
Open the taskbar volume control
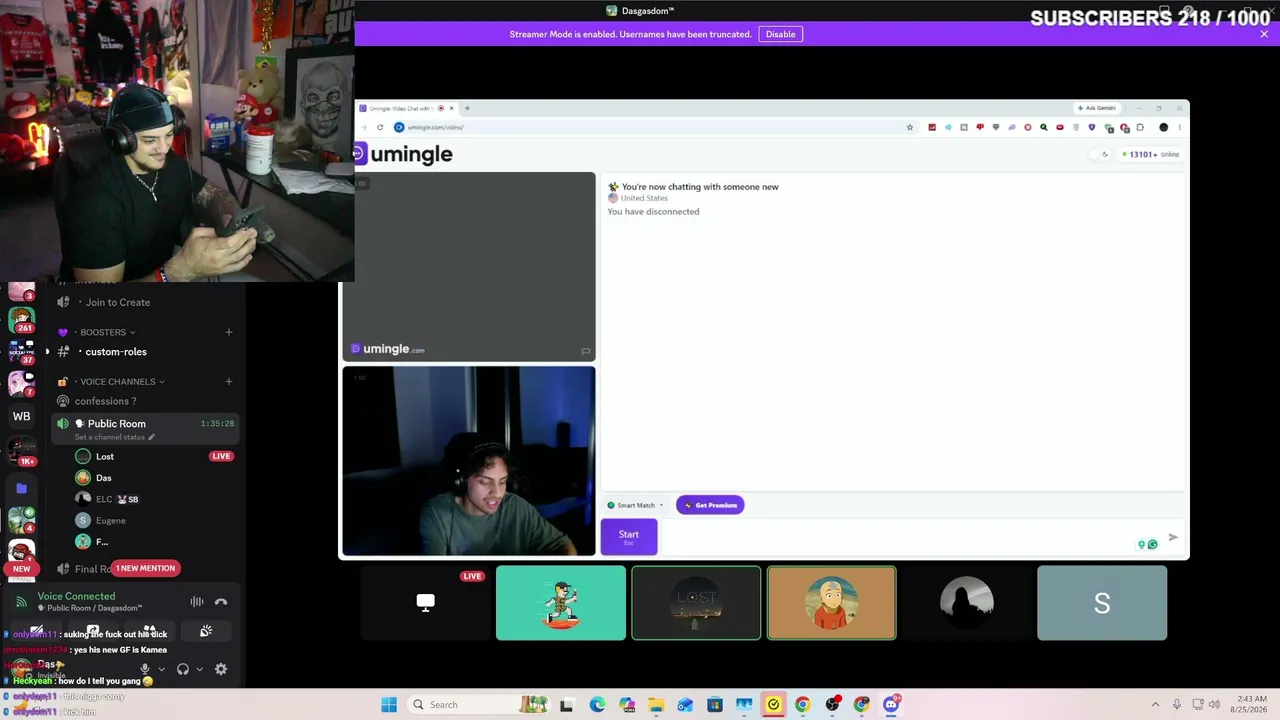1215,704
